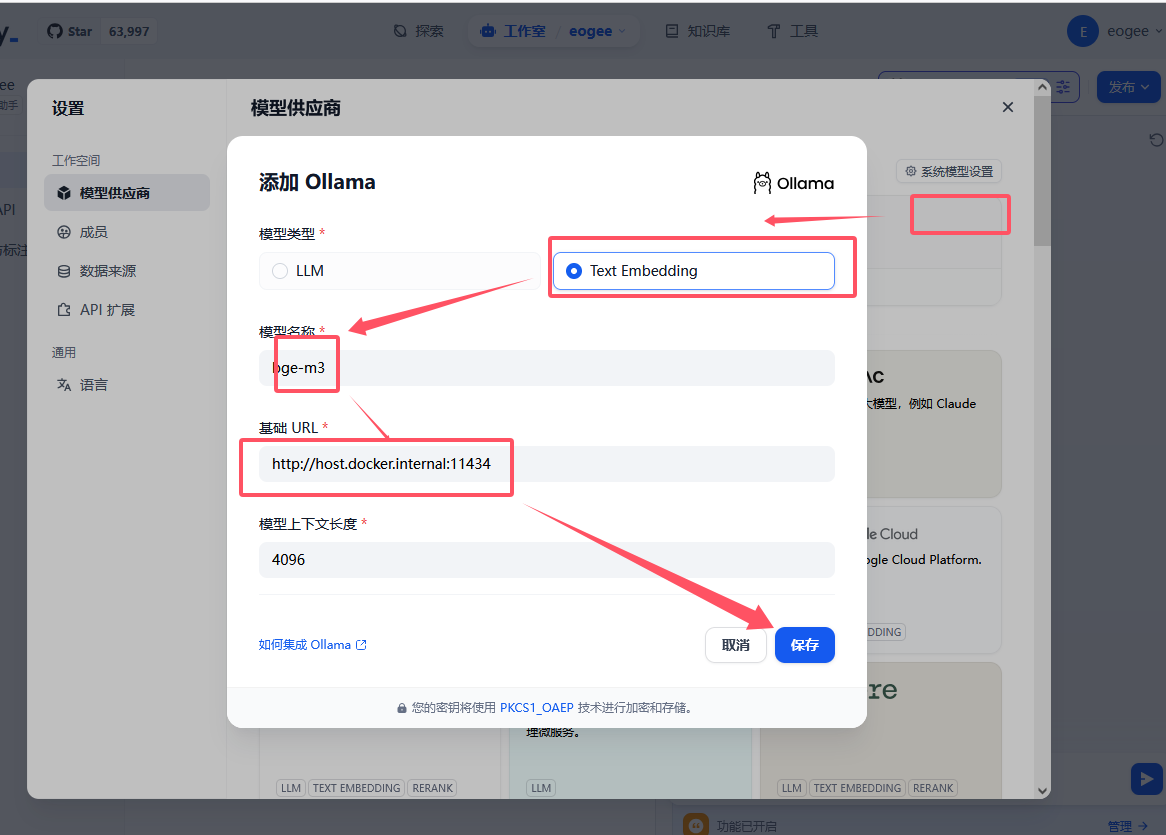Select 模型供应商 in the settings sidebar
Screen dimensions: 1166x835
coord(126,193)
